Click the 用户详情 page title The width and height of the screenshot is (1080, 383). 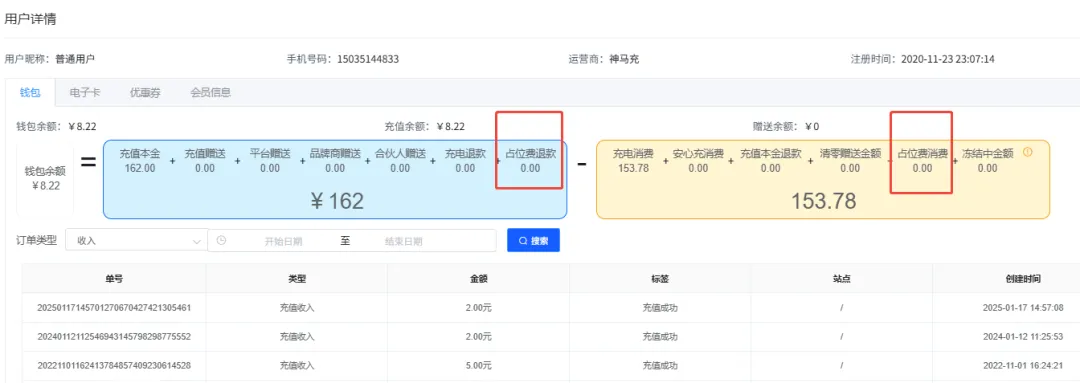[30, 19]
